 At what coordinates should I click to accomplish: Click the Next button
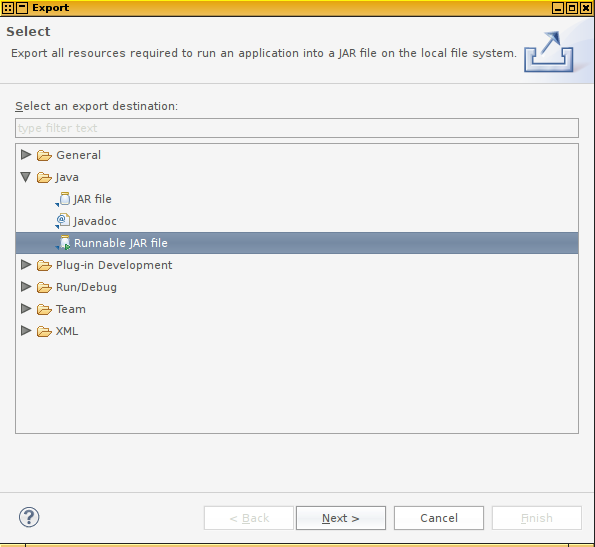pyautogui.click(x=341, y=518)
